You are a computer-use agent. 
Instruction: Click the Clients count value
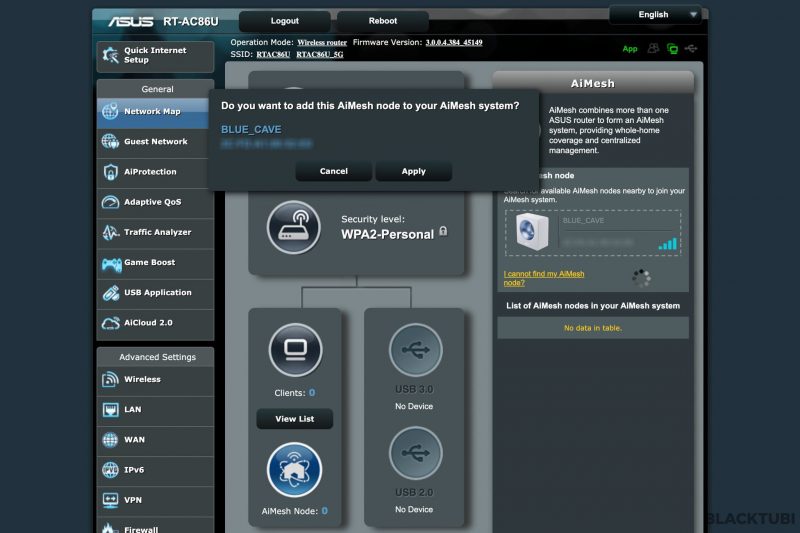tap(312, 393)
